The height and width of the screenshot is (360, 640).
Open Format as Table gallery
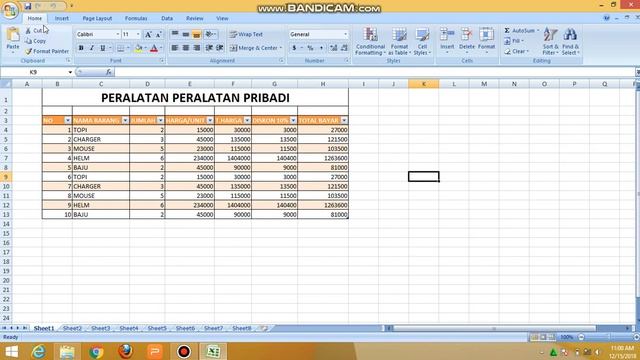point(399,41)
